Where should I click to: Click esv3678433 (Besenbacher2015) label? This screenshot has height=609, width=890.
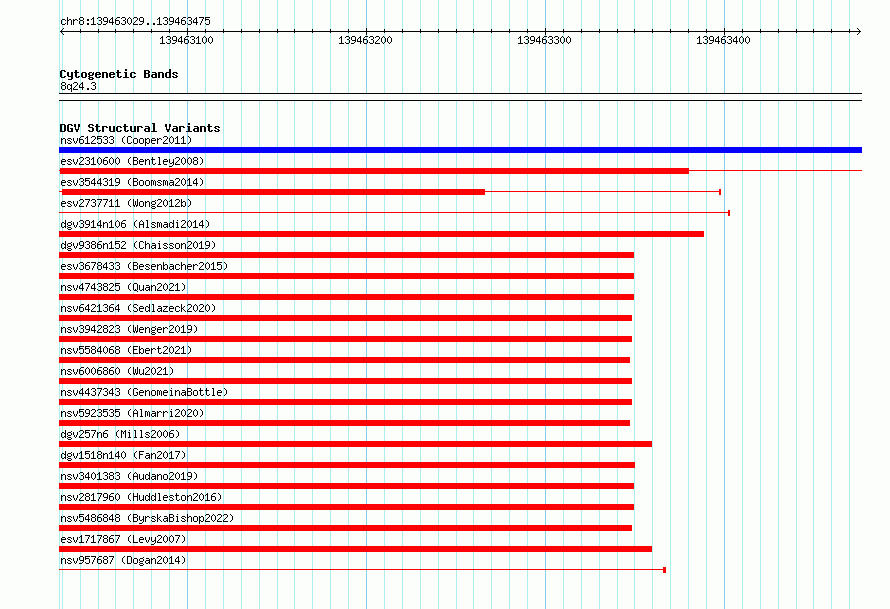click(144, 266)
